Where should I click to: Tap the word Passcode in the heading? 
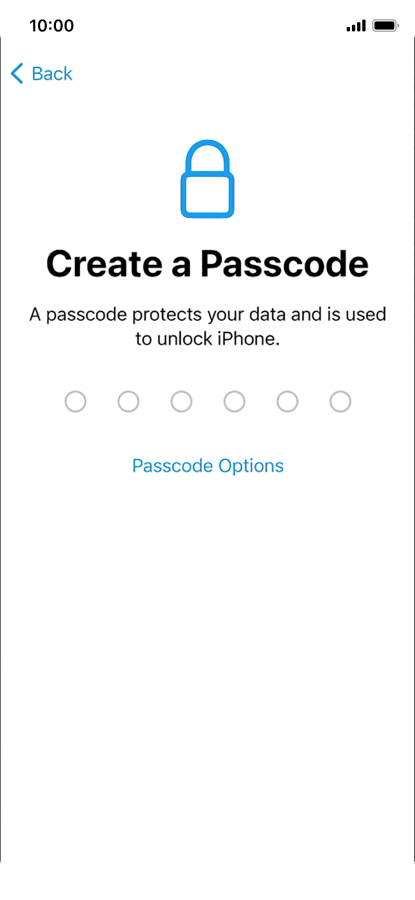tap(284, 263)
